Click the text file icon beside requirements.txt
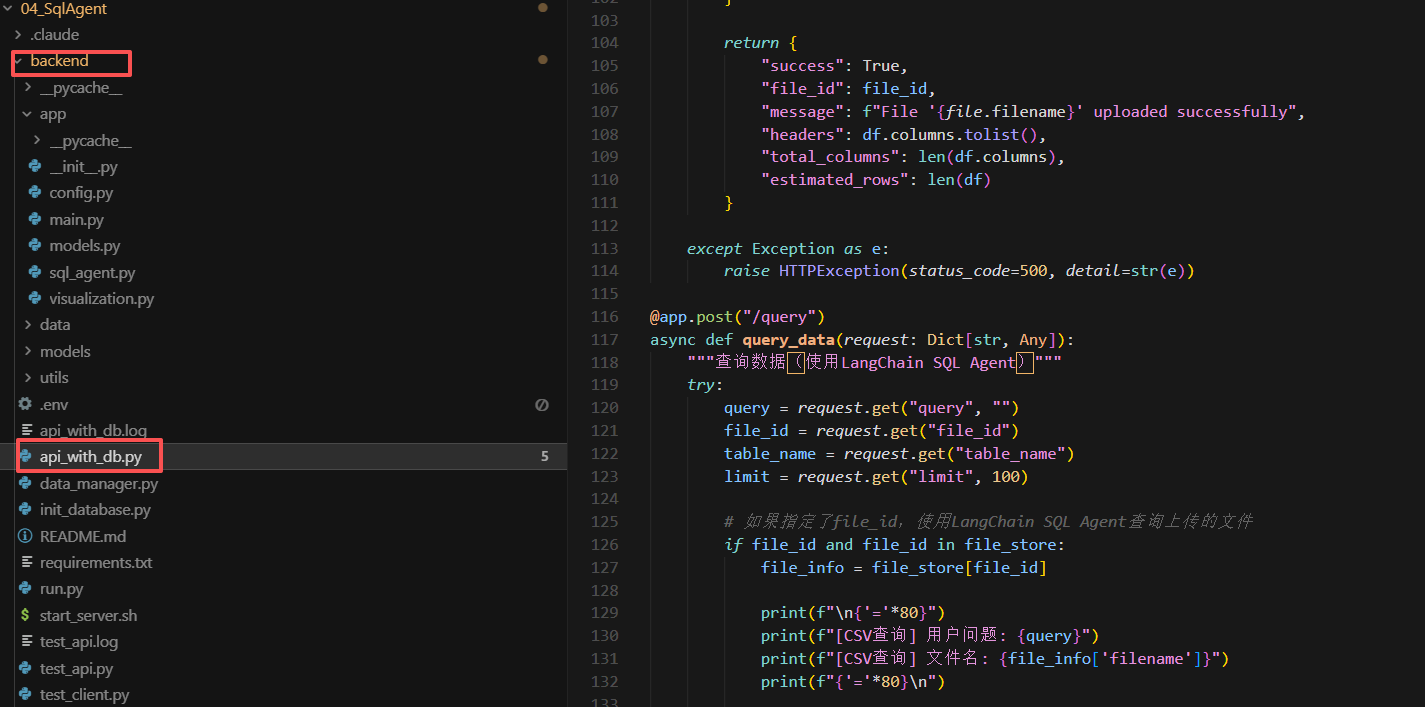This screenshot has height=707, width=1425. (26, 563)
